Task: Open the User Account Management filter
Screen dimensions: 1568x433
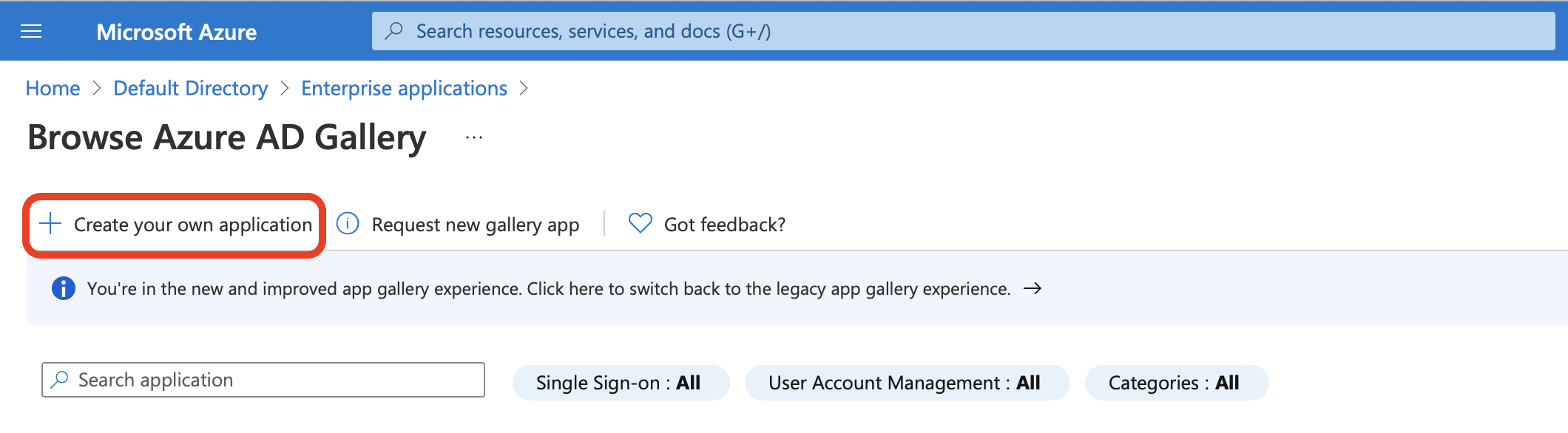Action: tap(908, 383)
